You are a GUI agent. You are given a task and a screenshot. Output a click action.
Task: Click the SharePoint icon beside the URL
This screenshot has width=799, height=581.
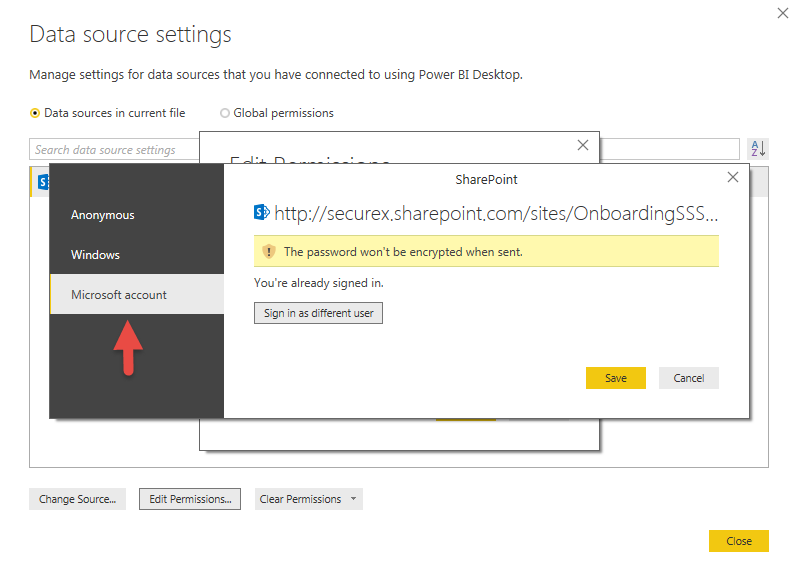[x=261, y=212]
